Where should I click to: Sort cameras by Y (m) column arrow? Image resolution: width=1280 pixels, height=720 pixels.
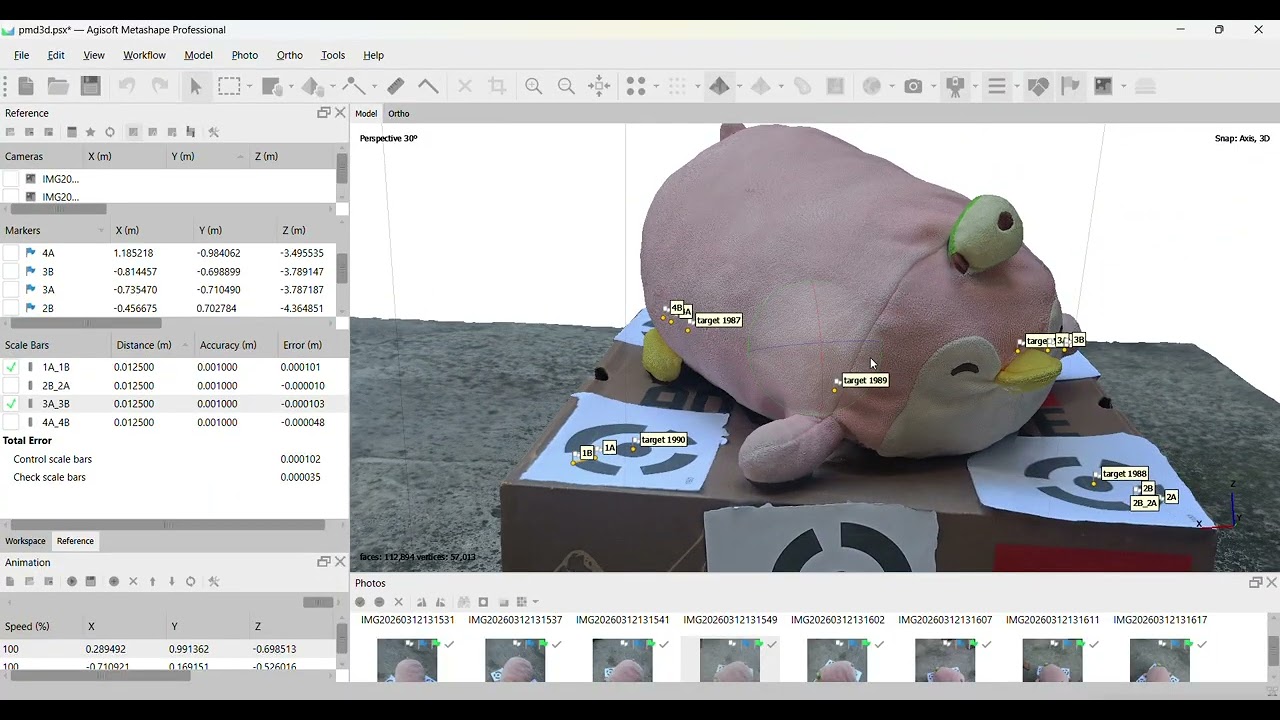(x=240, y=157)
